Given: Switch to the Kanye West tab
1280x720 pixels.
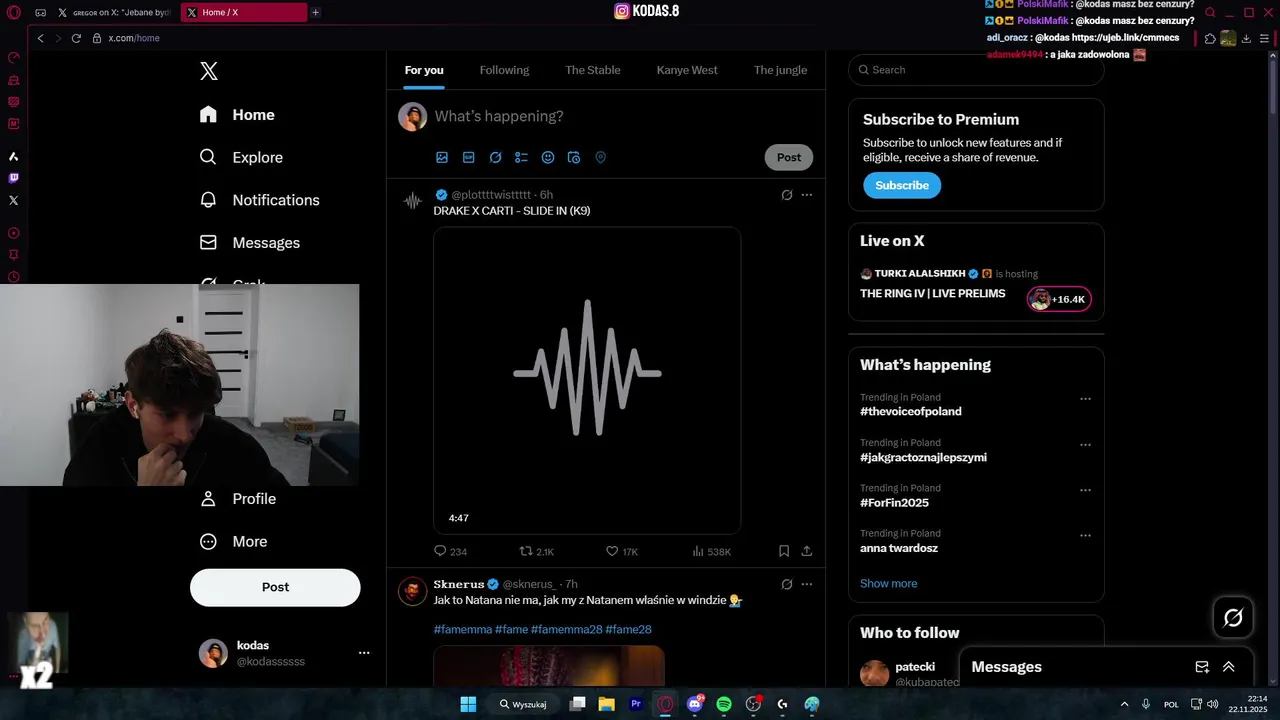Looking at the screenshot, I should pos(687,70).
